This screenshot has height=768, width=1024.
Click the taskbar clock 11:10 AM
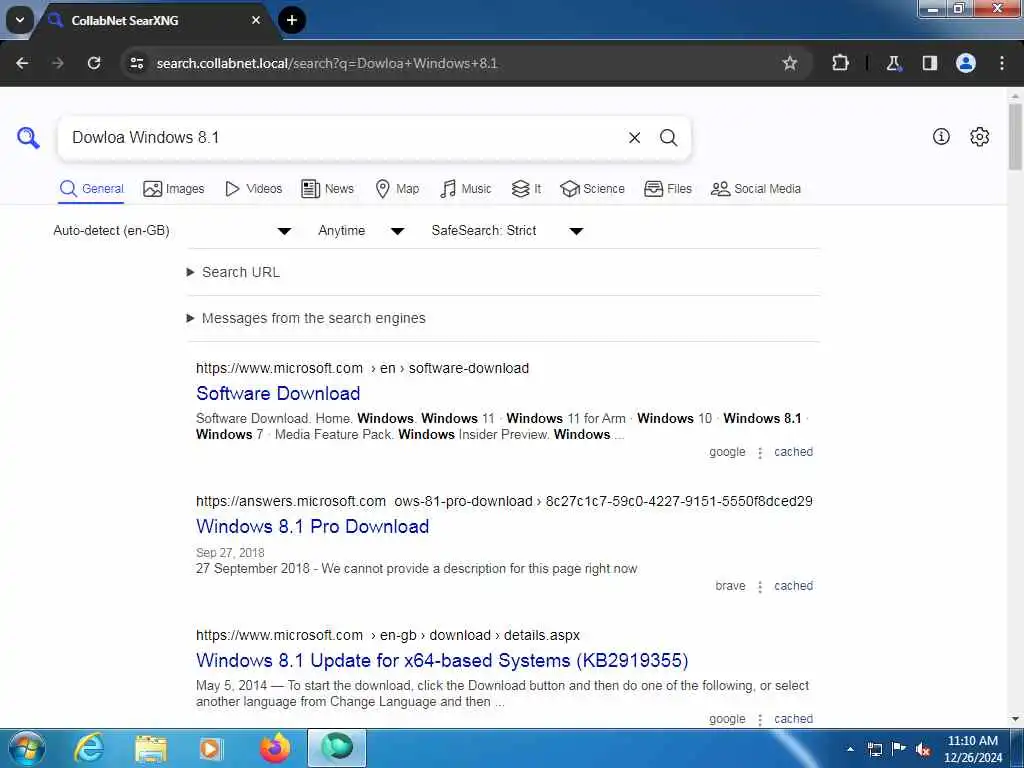pyautogui.click(x=972, y=741)
